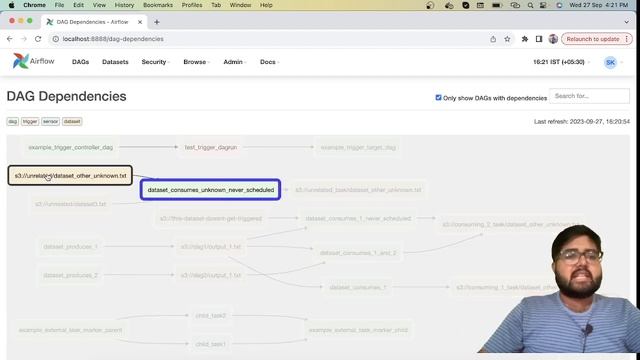Click the Relaunch to update button
This screenshot has width=640, height=360.
593,39
